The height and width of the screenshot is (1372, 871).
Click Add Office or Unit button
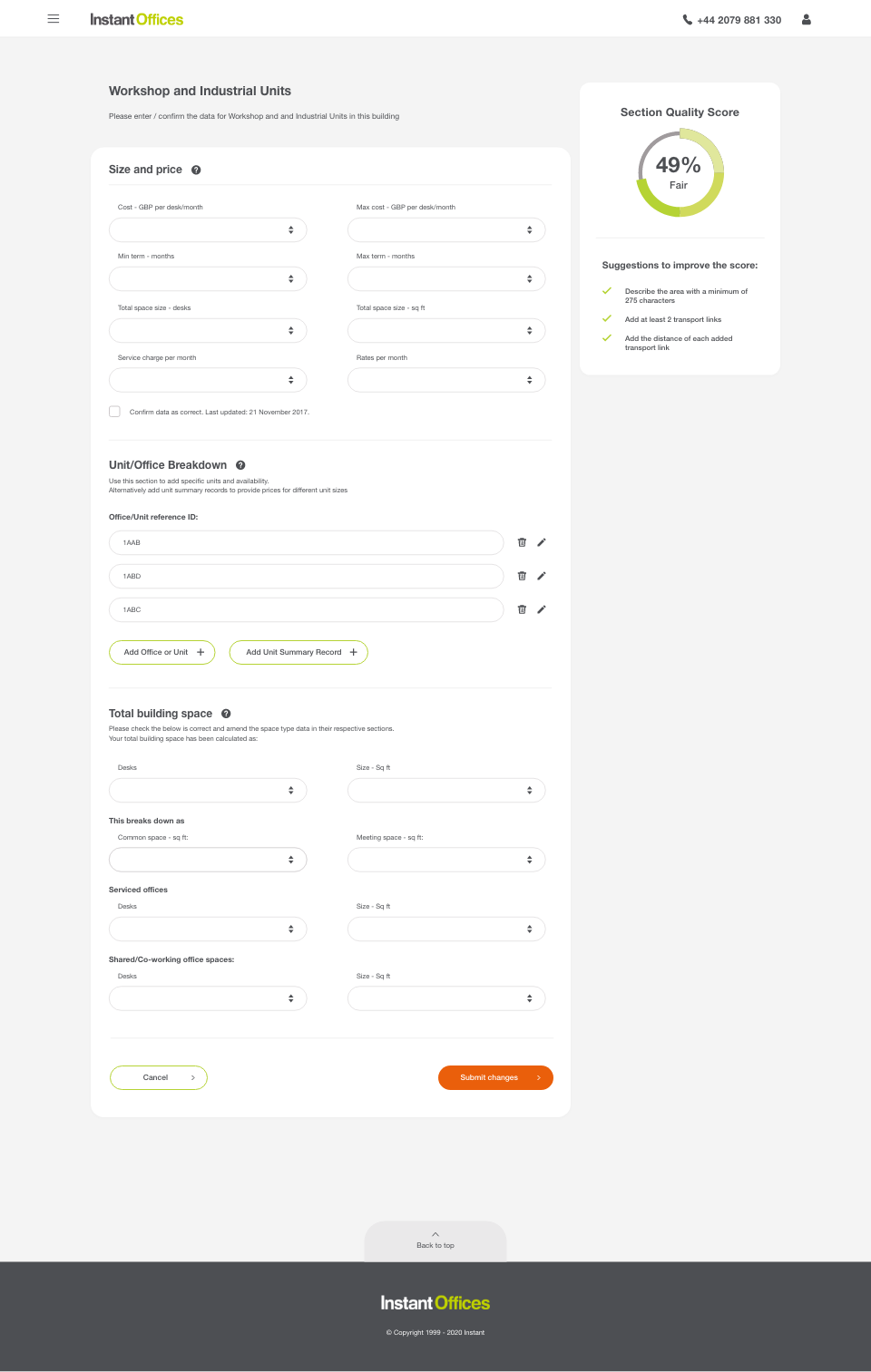point(162,652)
